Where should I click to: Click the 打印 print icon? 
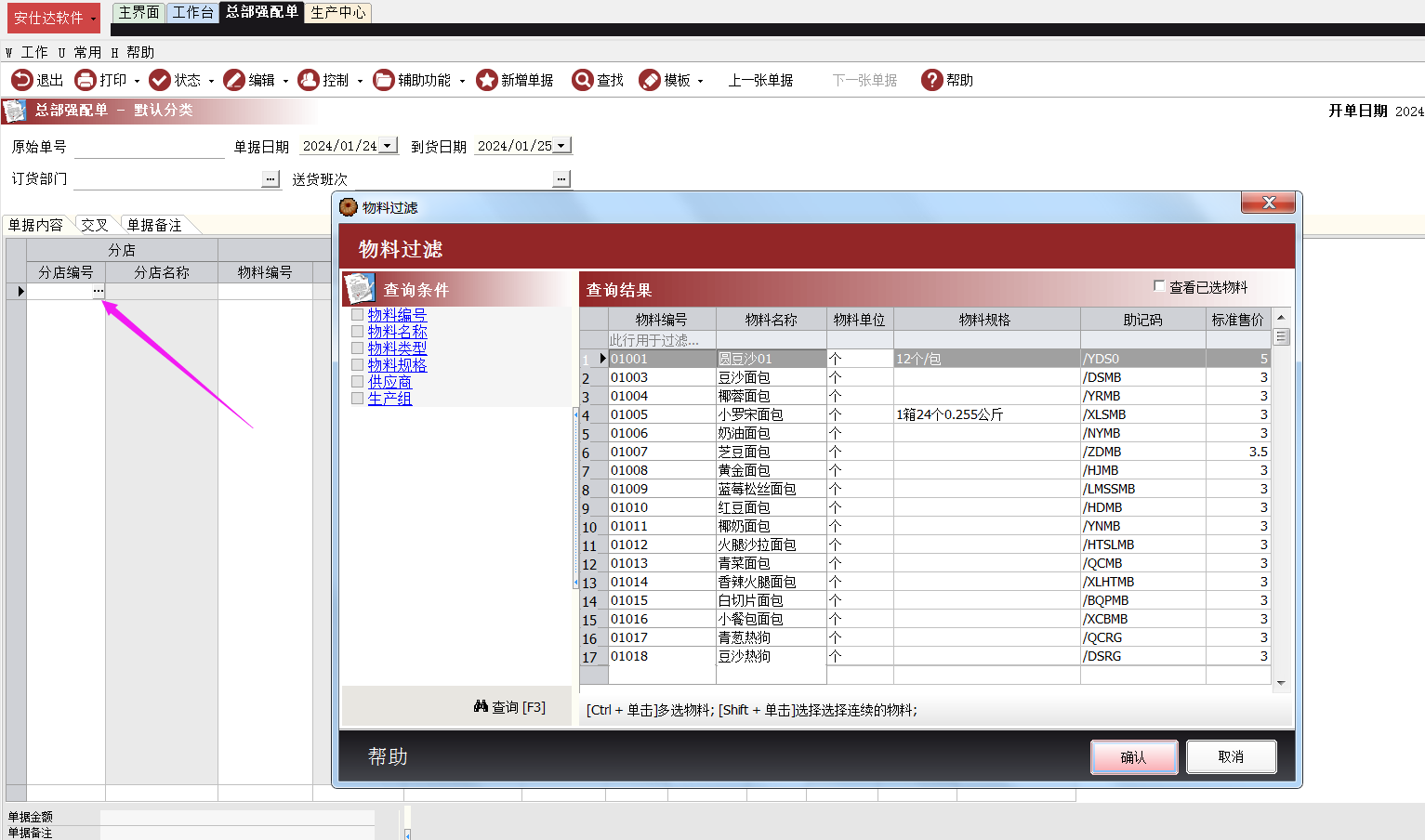86,80
